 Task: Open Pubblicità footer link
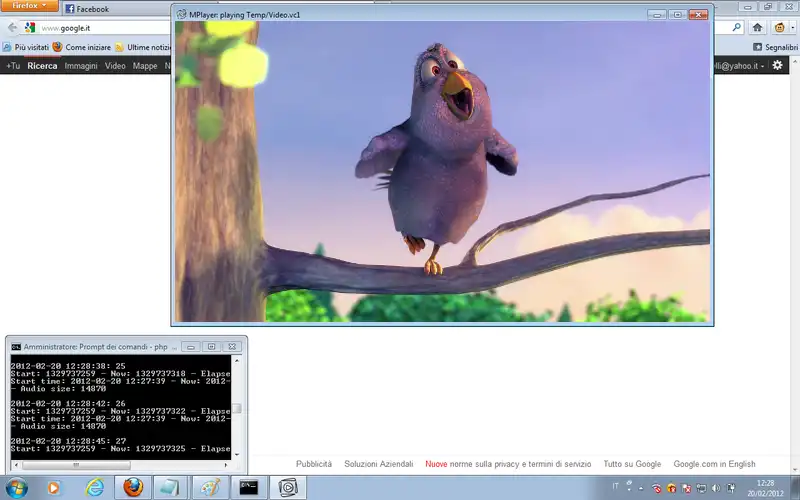point(314,464)
